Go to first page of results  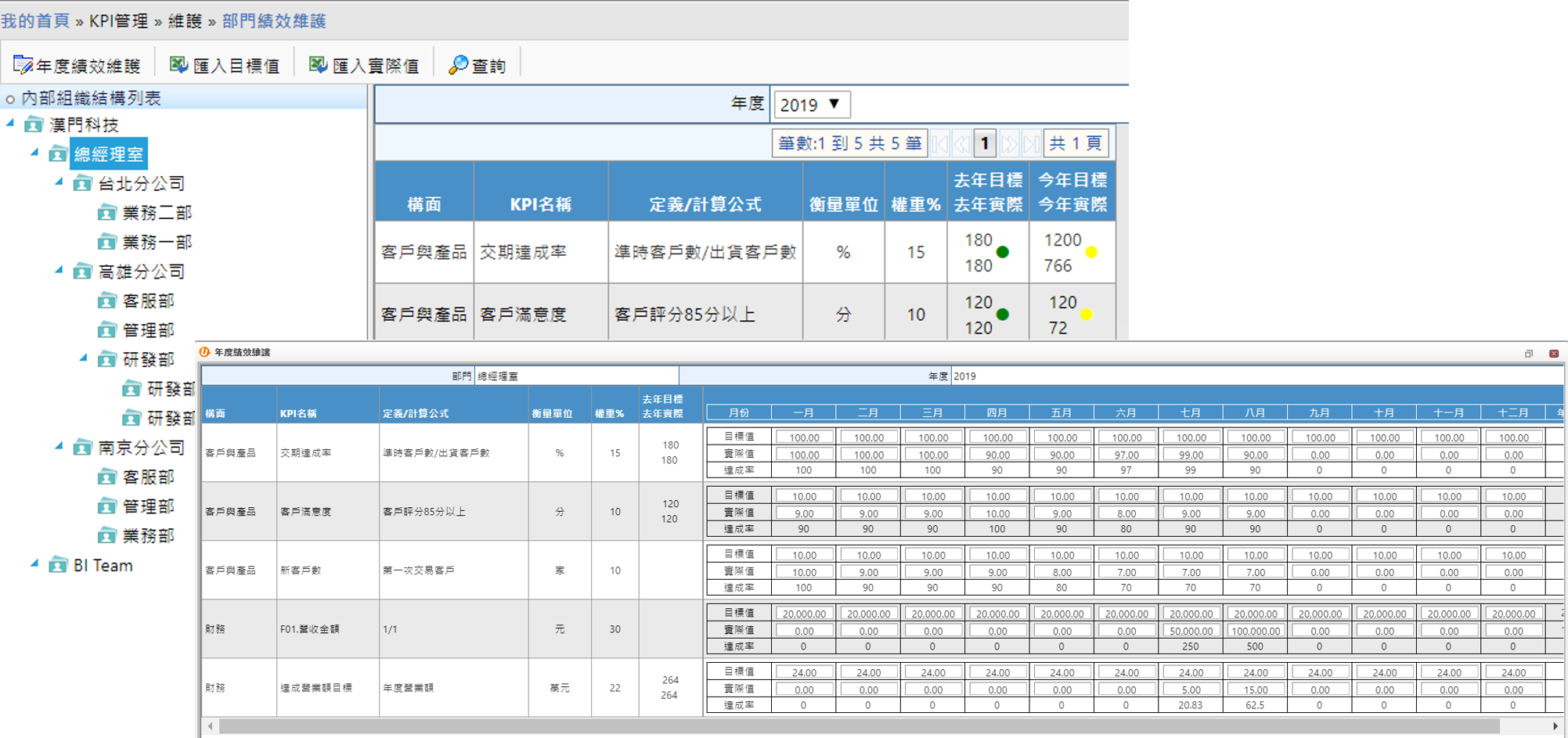[x=940, y=143]
